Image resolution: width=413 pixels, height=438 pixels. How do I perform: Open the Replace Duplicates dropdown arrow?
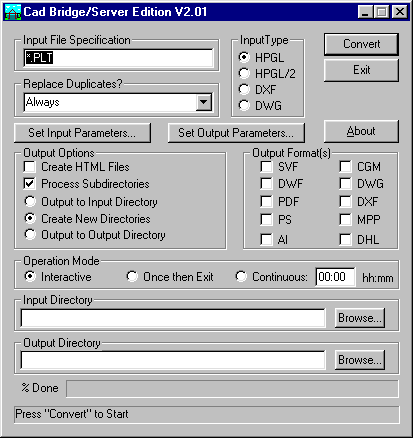click(204, 102)
